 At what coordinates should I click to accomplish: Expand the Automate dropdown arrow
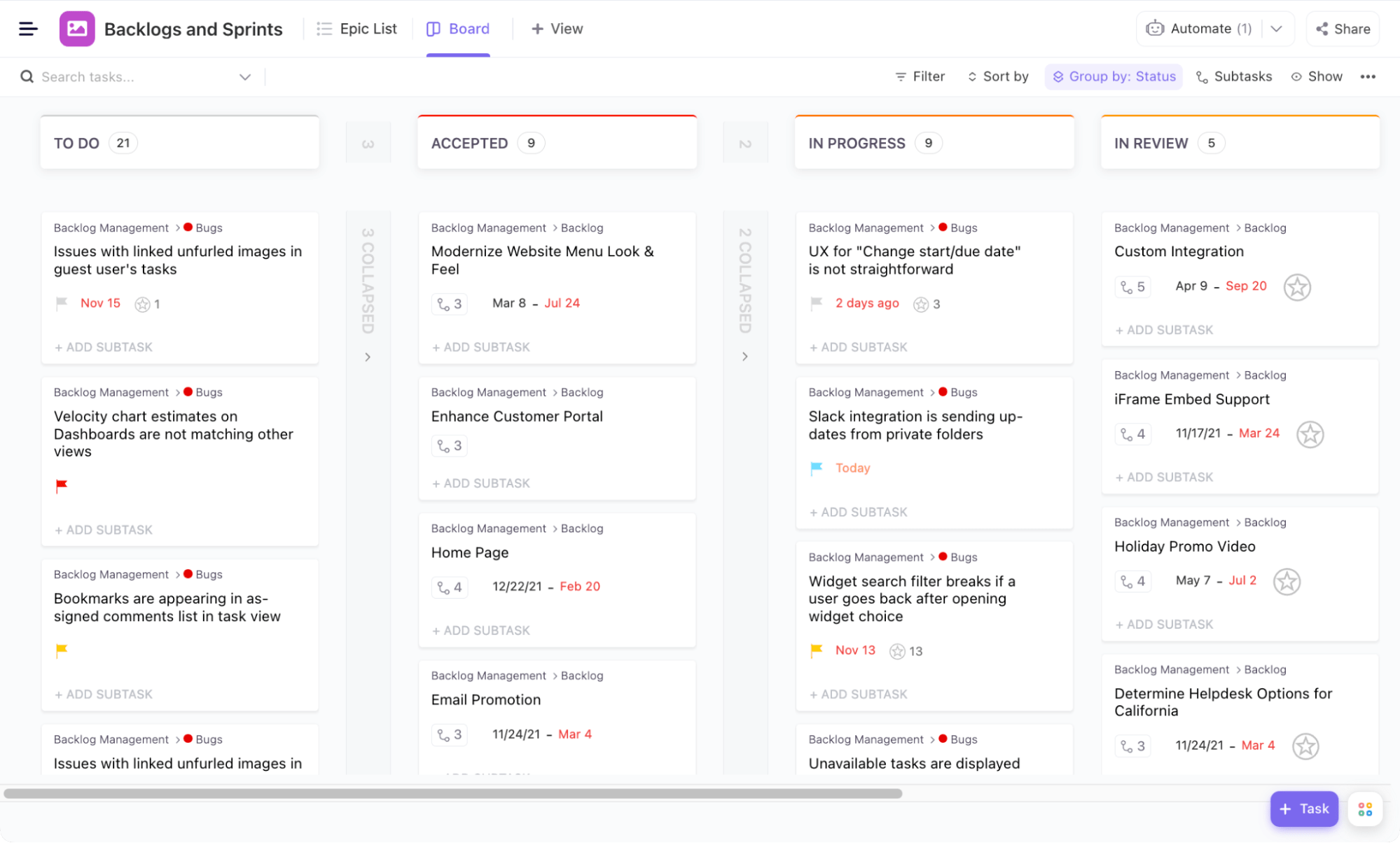click(1276, 29)
